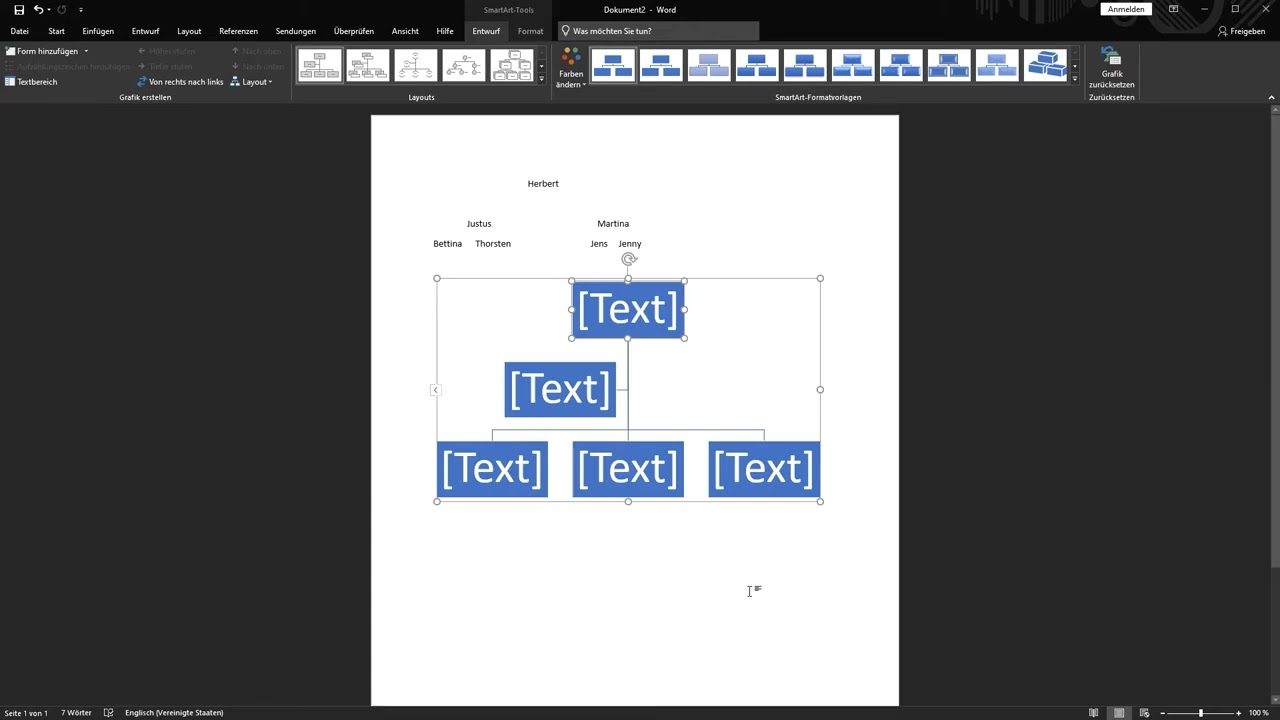
Task: Click the Freigeben share button
Action: 1241,31
